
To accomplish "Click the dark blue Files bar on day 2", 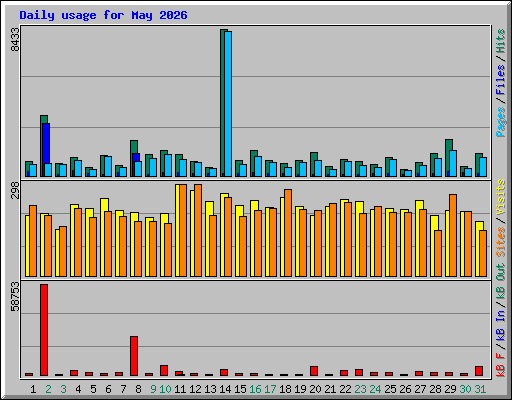I will pos(46,143).
